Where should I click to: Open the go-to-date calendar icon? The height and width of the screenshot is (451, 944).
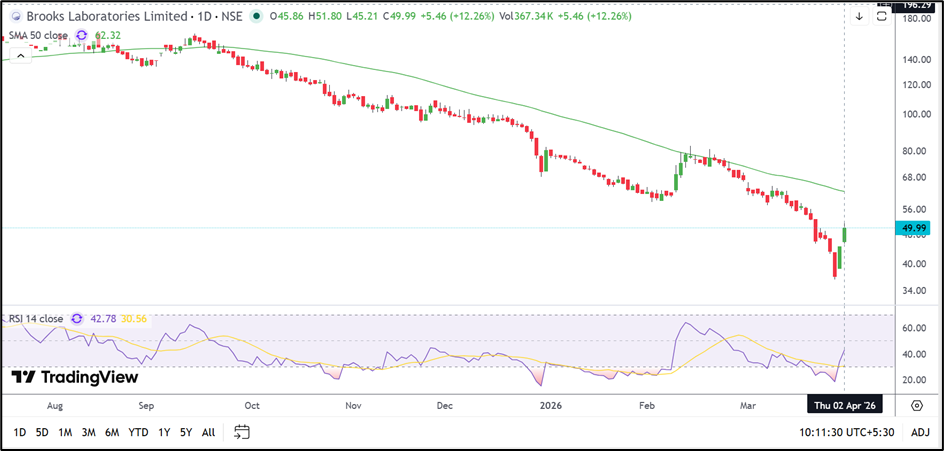pos(241,432)
